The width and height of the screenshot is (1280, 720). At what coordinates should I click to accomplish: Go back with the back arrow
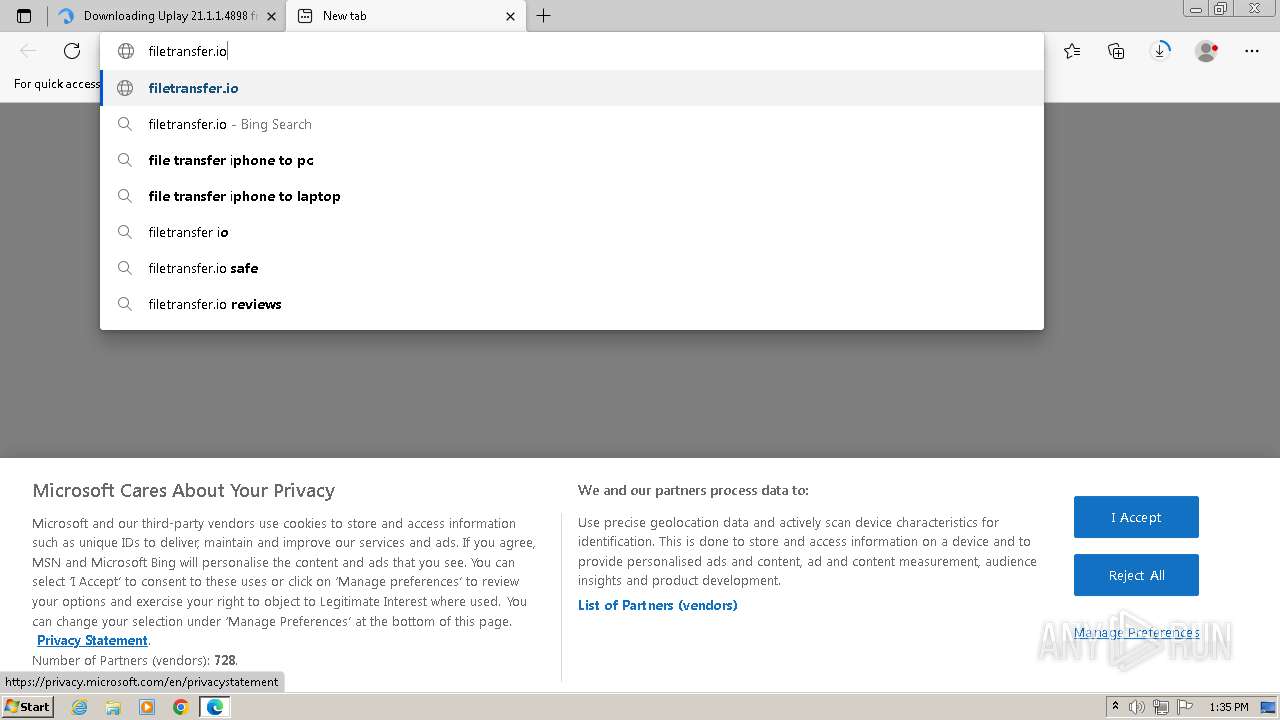click(x=28, y=51)
